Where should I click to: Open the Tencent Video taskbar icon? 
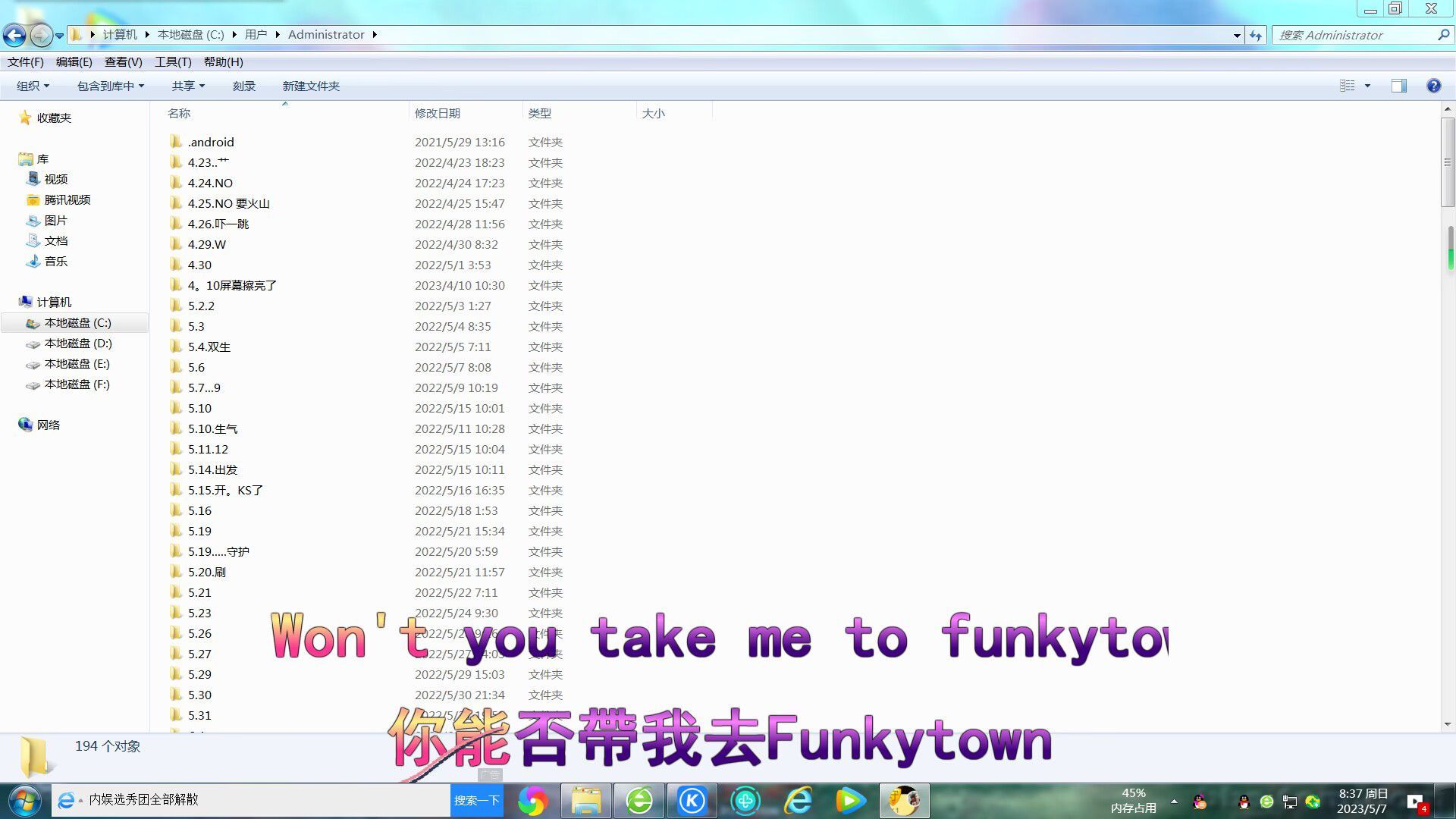850,801
